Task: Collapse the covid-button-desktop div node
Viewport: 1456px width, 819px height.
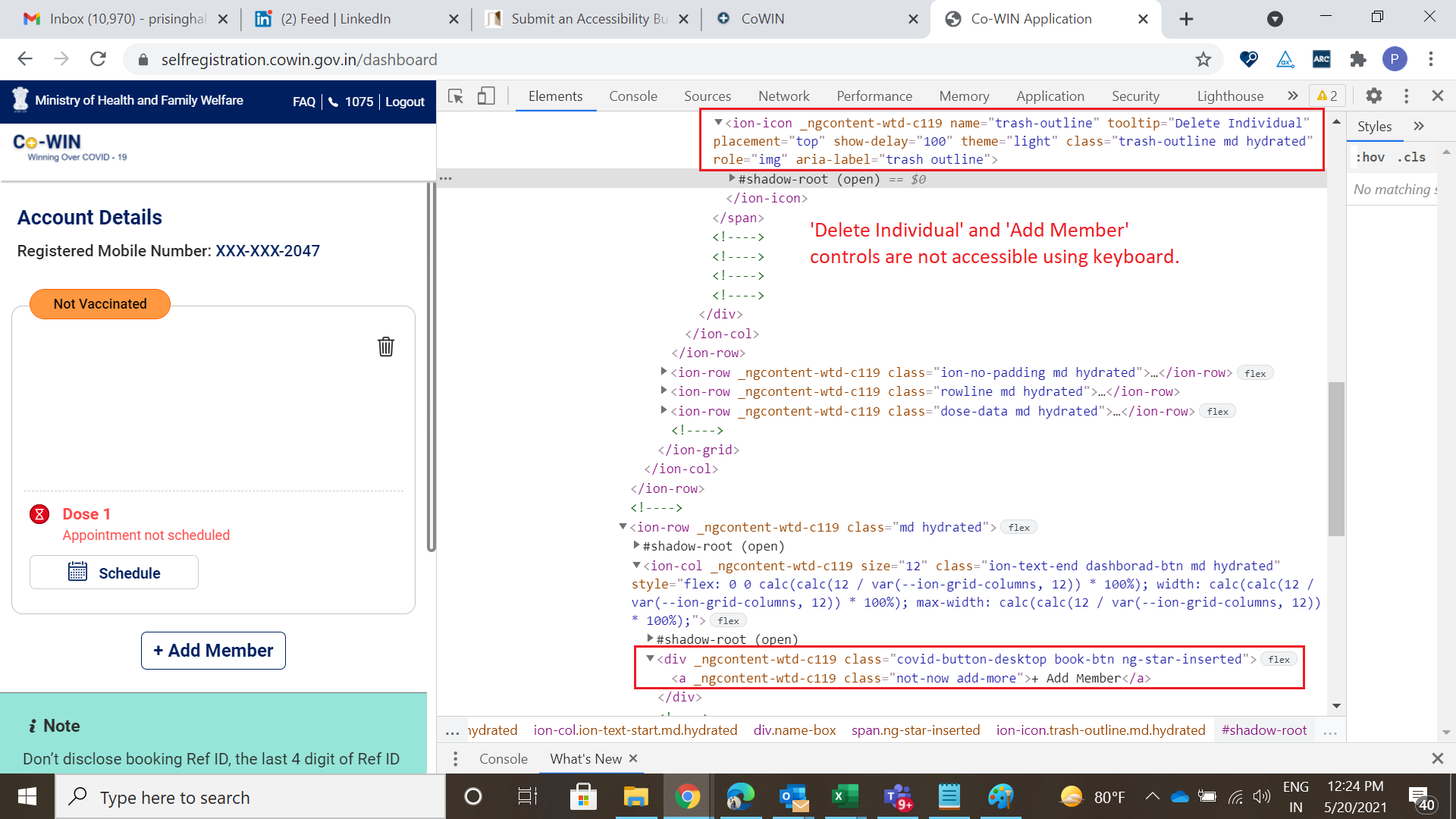Action: 650,658
